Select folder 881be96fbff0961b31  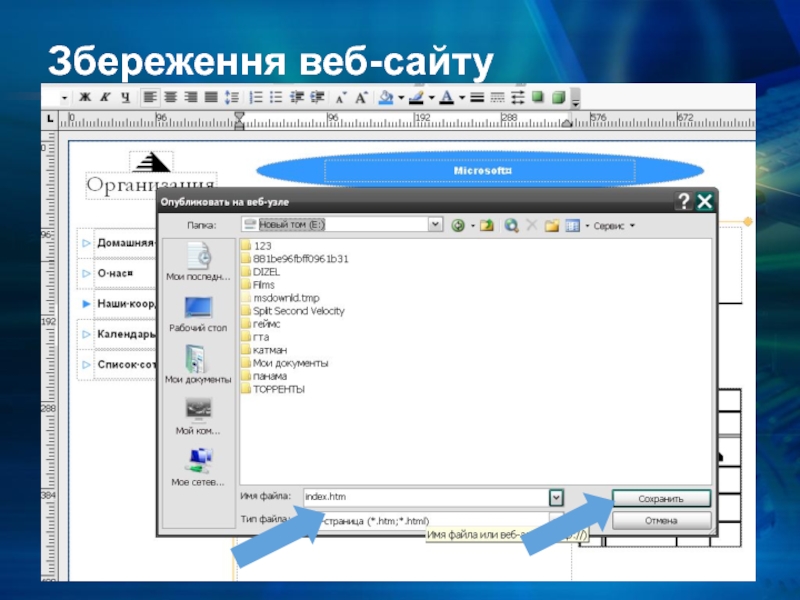(295, 259)
